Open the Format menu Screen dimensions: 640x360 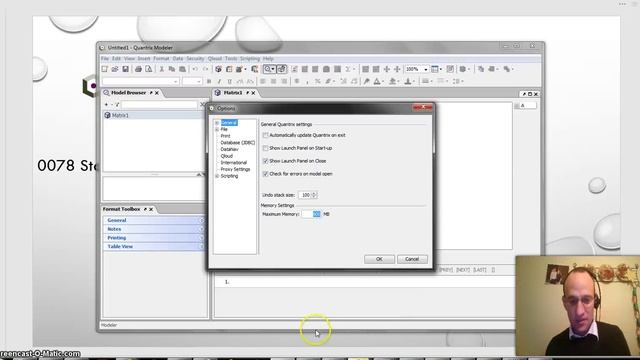click(x=161, y=59)
